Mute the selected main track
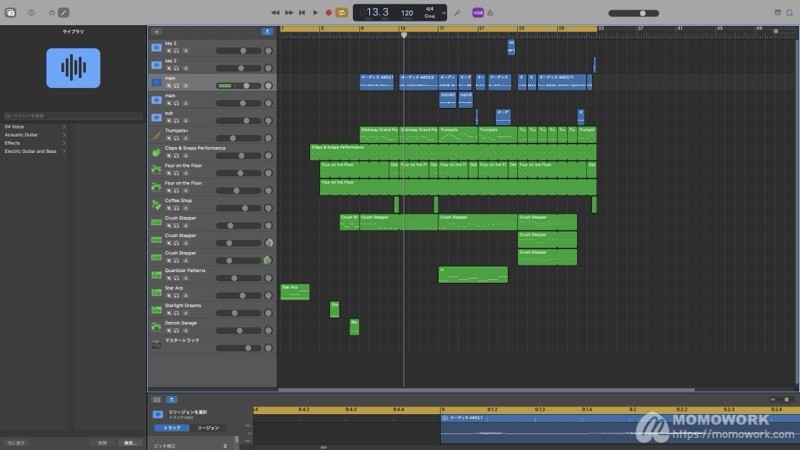 pos(169,86)
